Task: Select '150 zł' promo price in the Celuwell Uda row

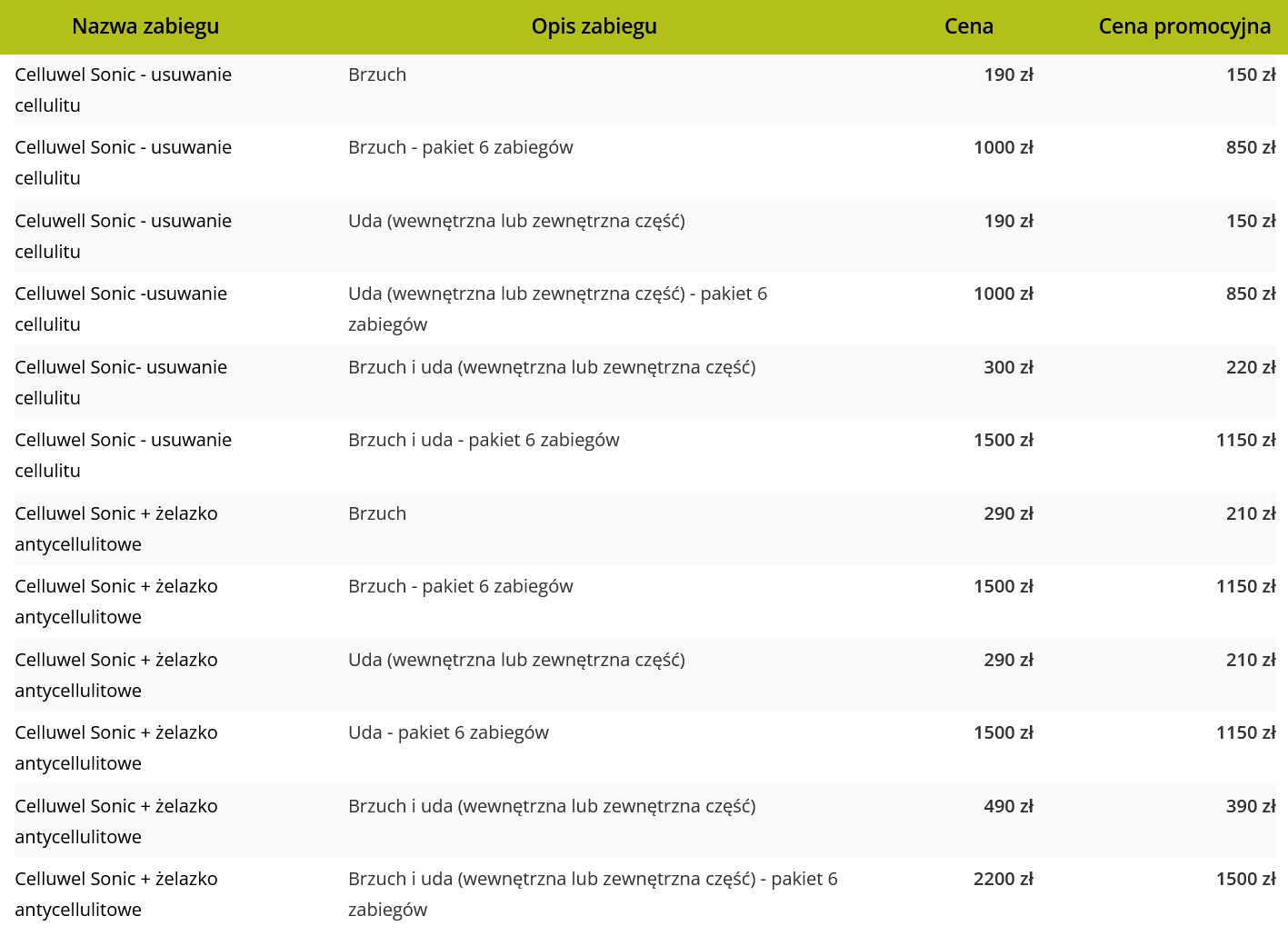Action: [x=1251, y=221]
